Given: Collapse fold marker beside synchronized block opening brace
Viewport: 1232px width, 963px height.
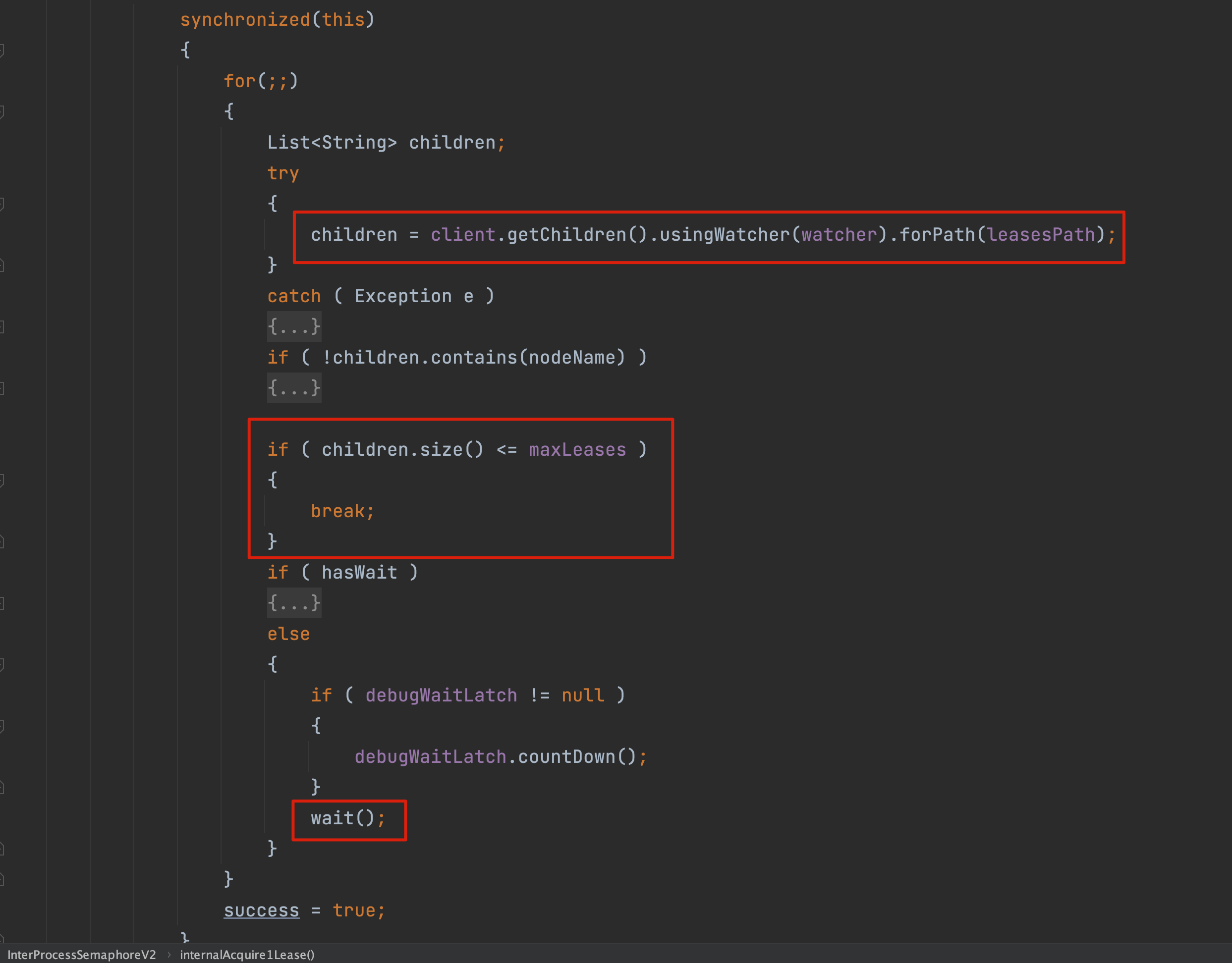Looking at the screenshot, I should (1, 50).
